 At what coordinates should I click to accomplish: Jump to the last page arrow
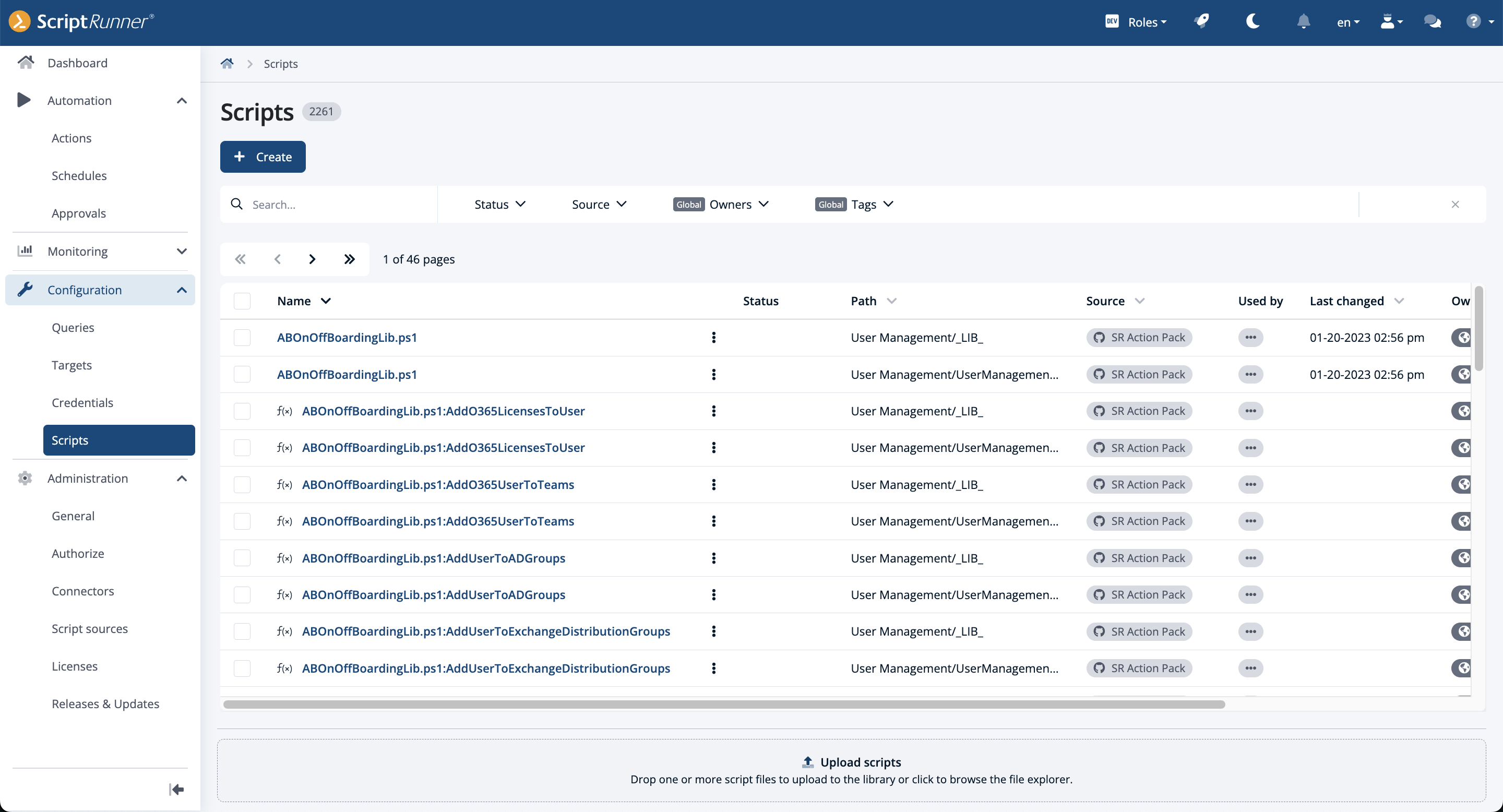[349, 259]
